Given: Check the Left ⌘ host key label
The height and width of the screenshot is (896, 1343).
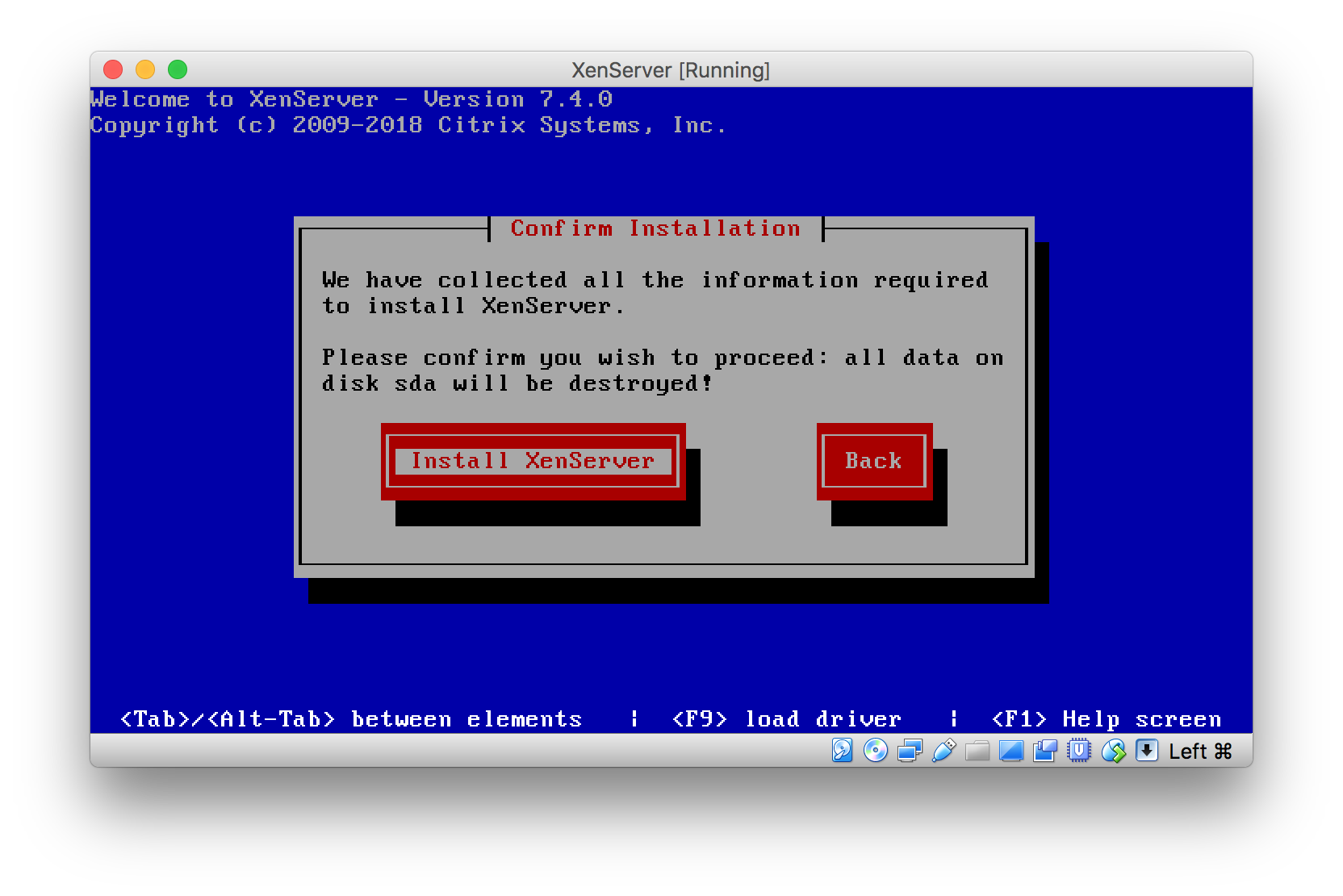Looking at the screenshot, I should (x=1200, y=752).
